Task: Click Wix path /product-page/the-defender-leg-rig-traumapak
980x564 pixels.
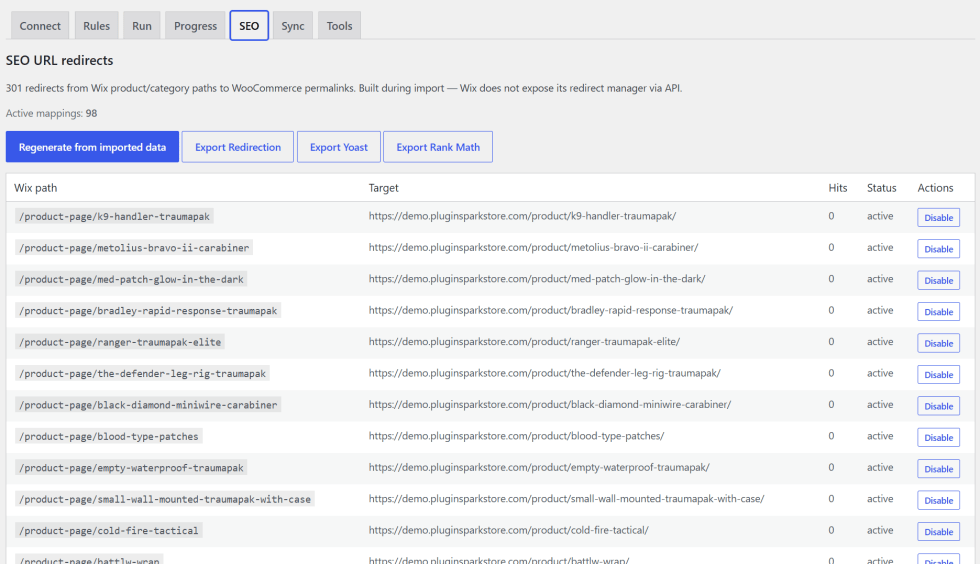Action: 142,373
